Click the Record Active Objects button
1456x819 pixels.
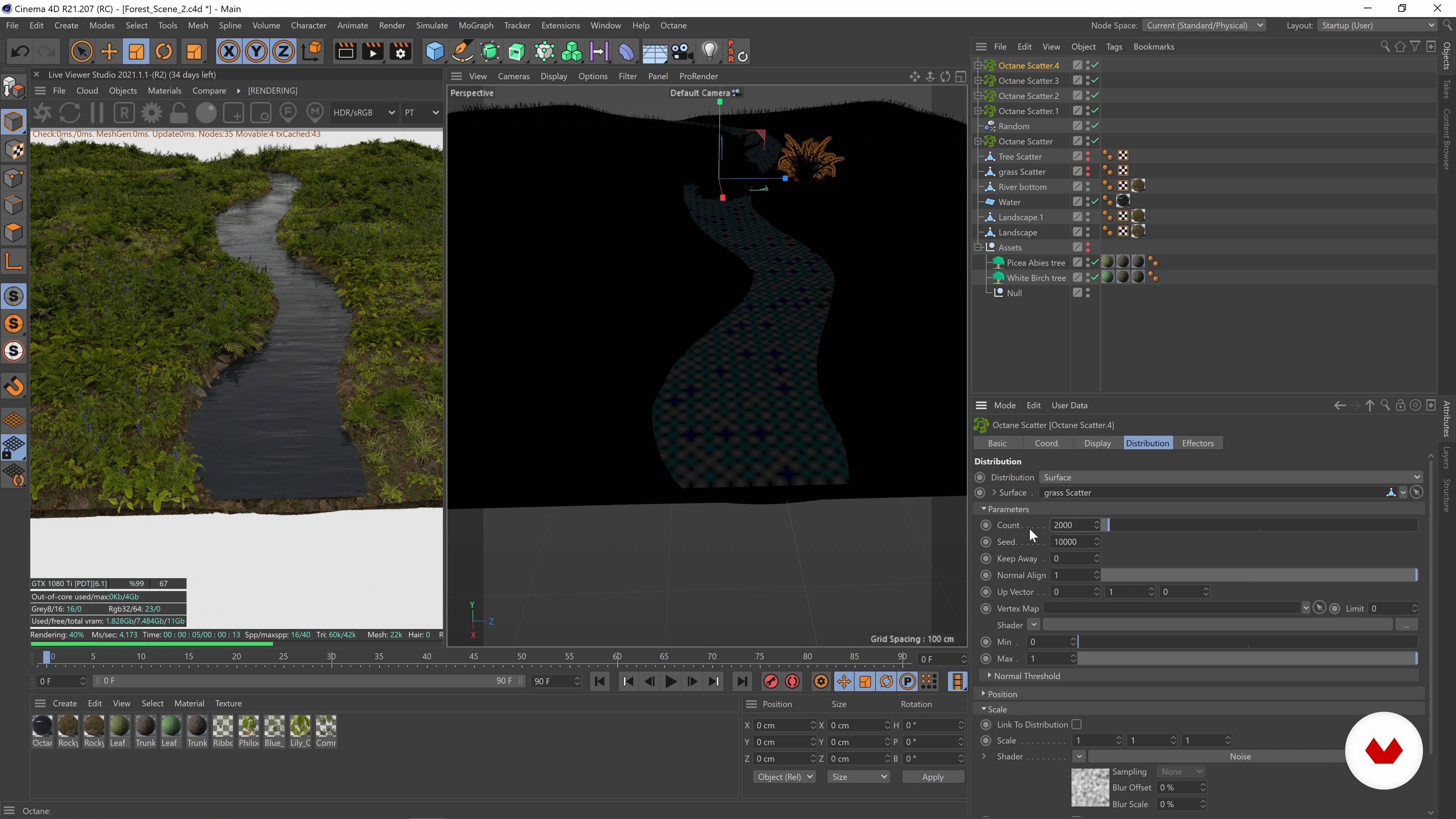click(770, 682)
